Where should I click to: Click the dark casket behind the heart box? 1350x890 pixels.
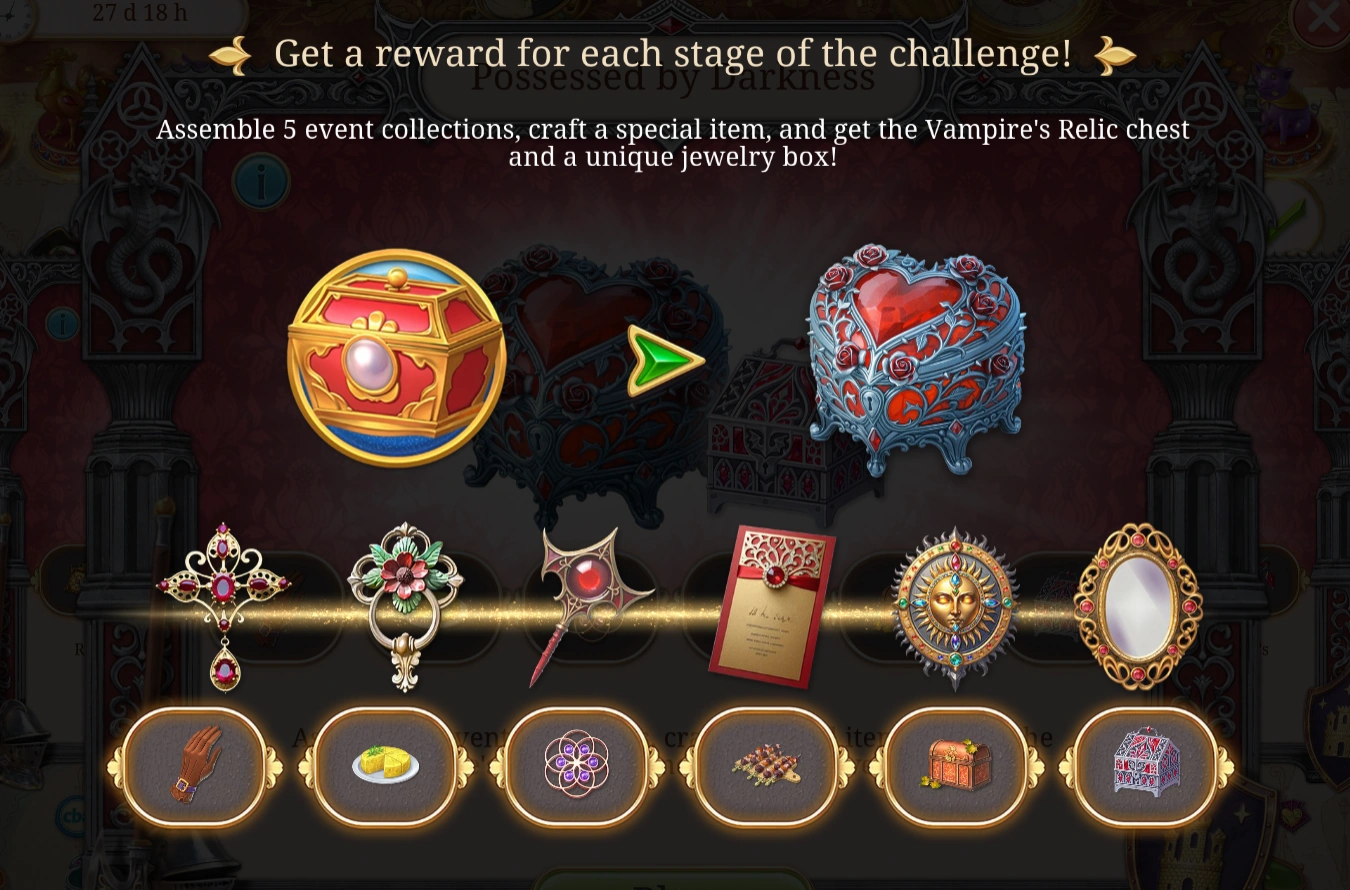click(765, 432)
